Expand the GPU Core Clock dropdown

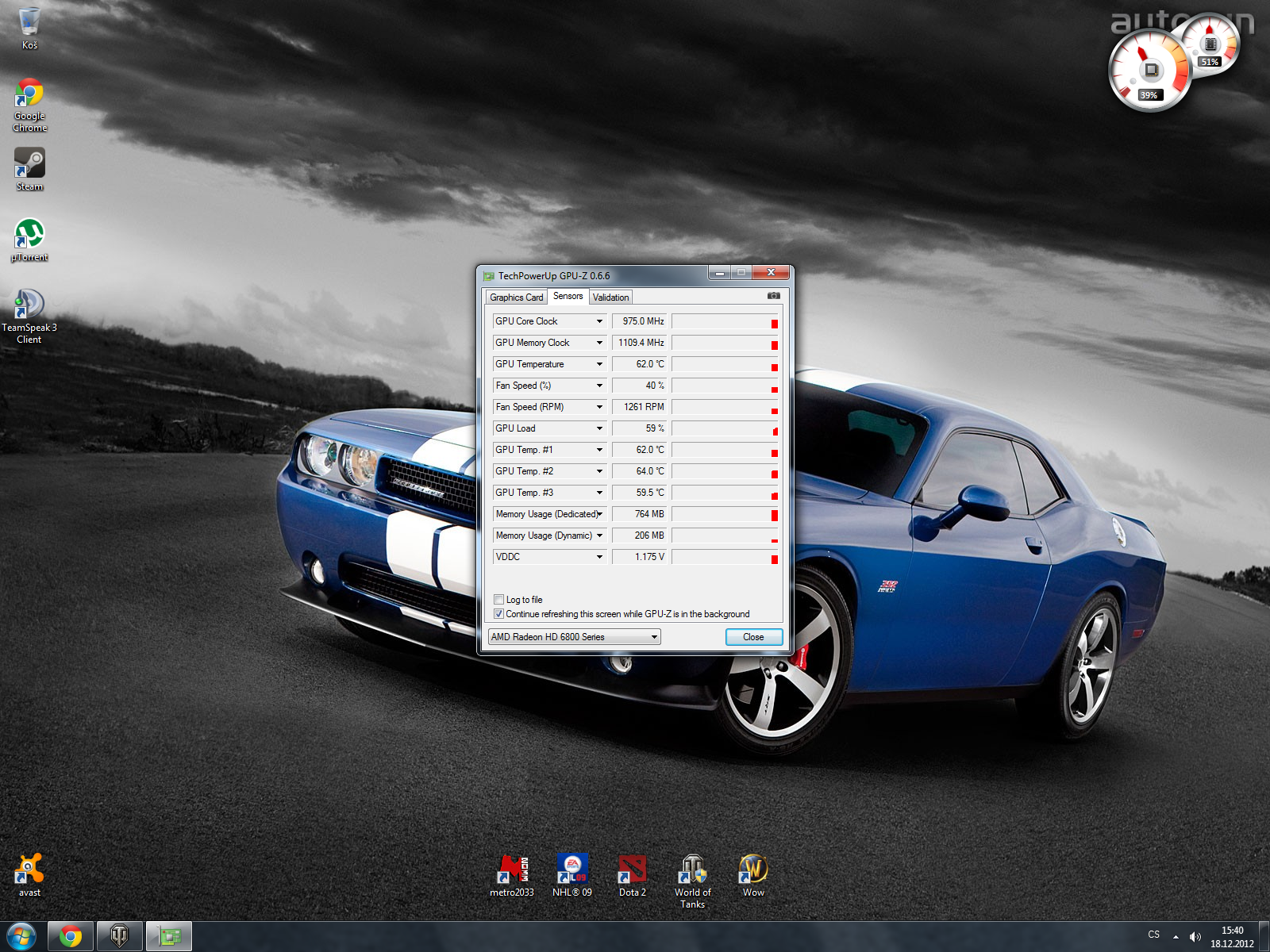pyautogui.click(x=599, y=321)
